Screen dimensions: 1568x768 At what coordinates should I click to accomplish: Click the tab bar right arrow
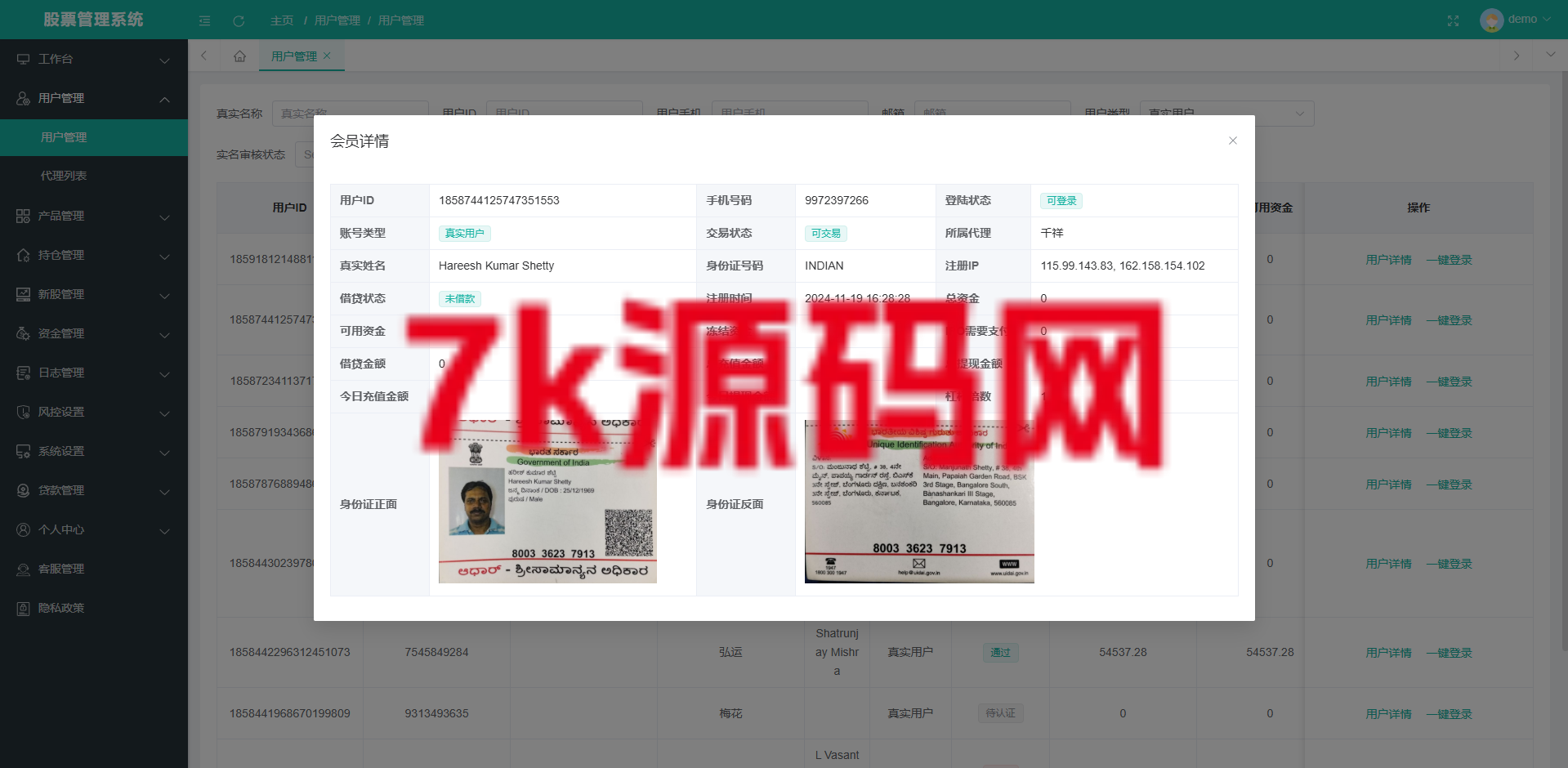pyautogui.click(x=1517, y=56)
